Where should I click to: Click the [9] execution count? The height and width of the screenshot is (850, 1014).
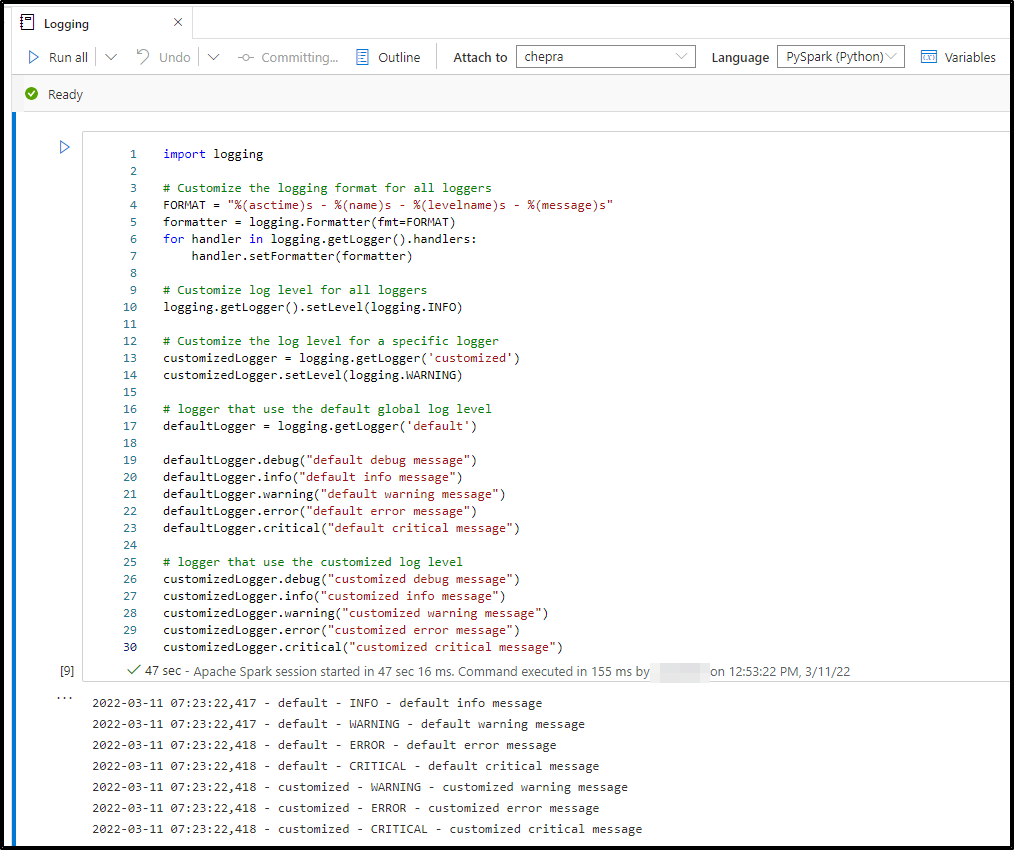click(x=67, y=671)
